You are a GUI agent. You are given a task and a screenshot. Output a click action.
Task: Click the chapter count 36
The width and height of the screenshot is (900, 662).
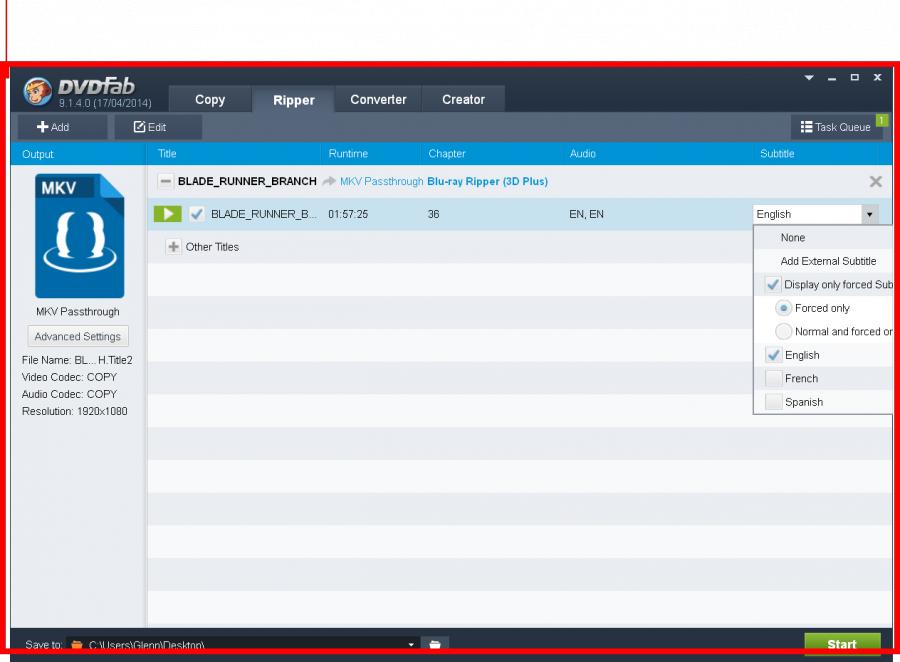coord(433,214)
